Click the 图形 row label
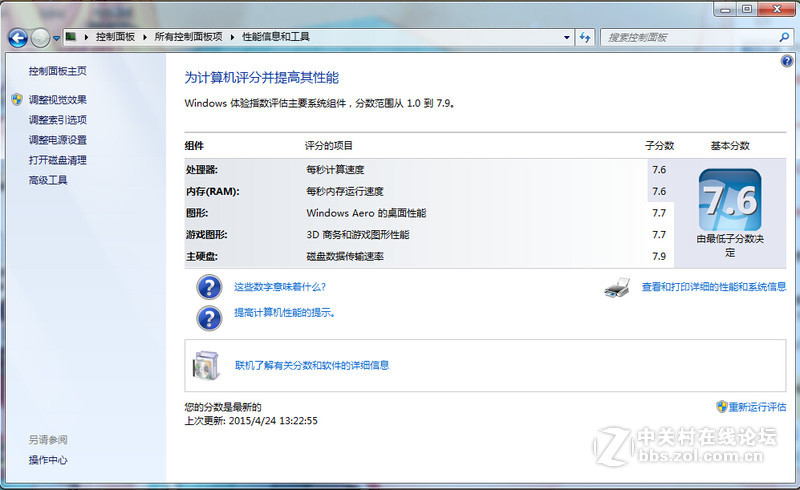 (197, 213)
